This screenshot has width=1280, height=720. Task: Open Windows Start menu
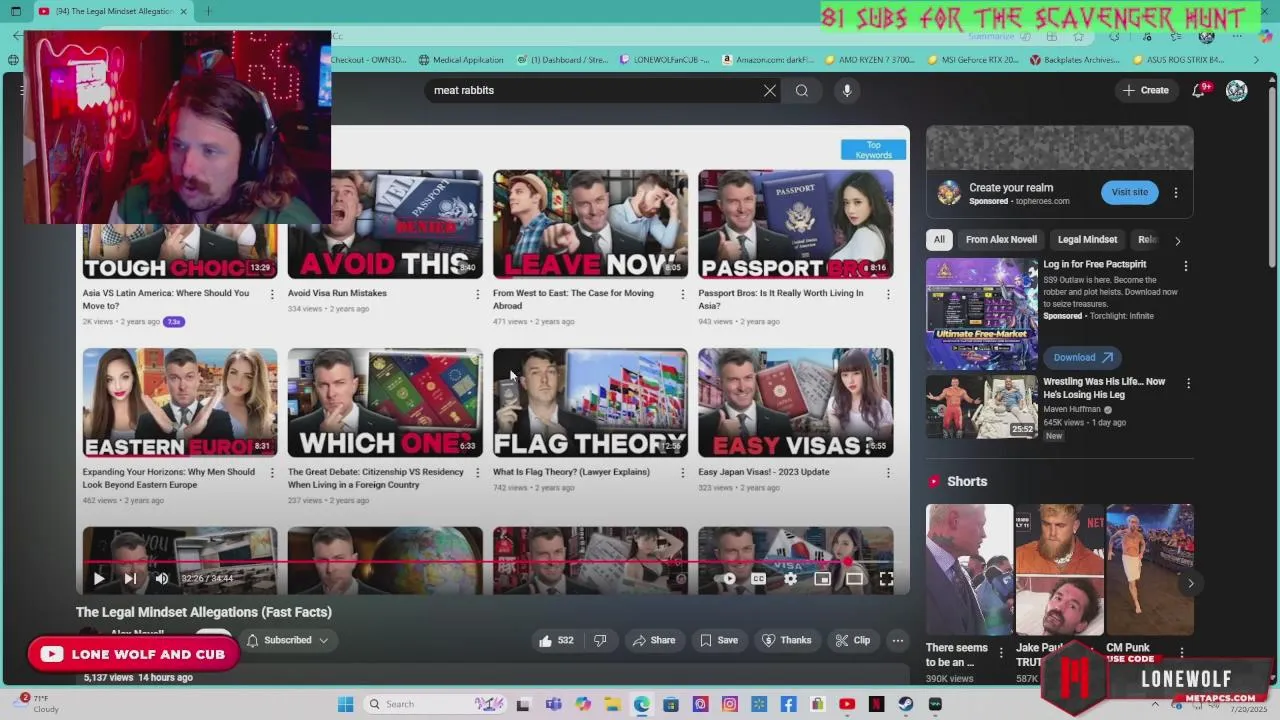pos(345,704)
